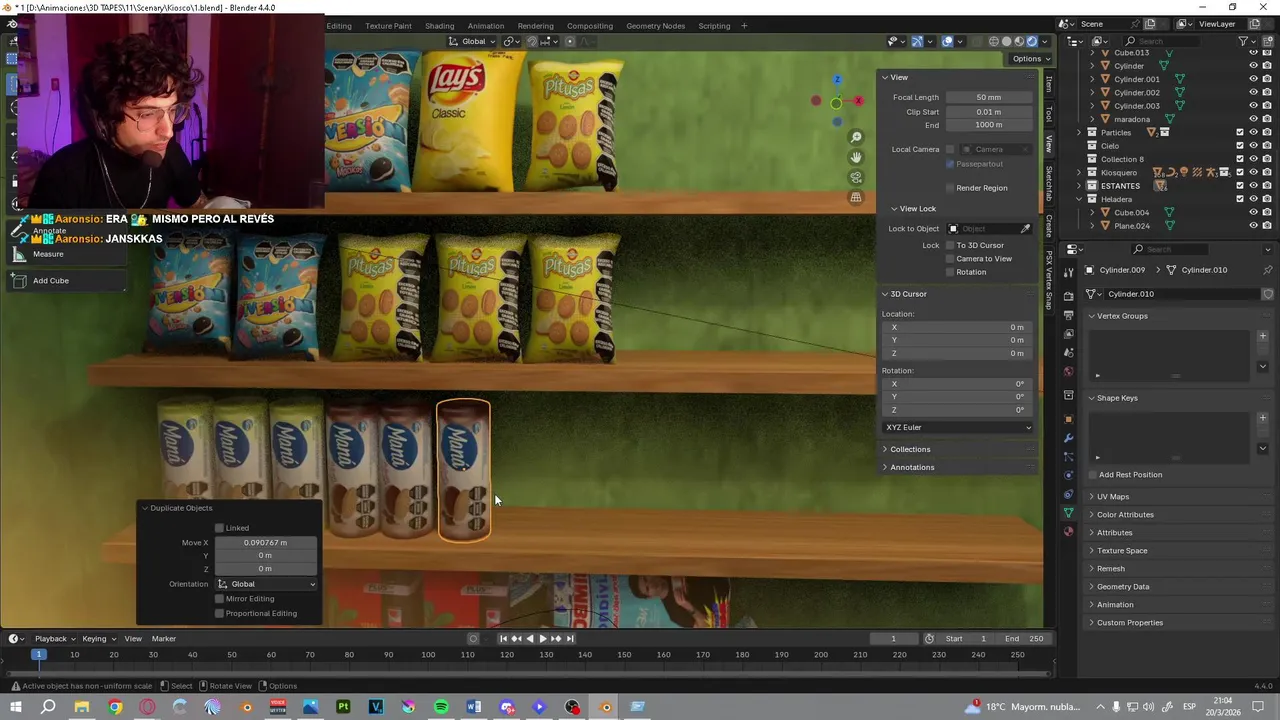Open Microsoft Word from the taskbar

474,707
